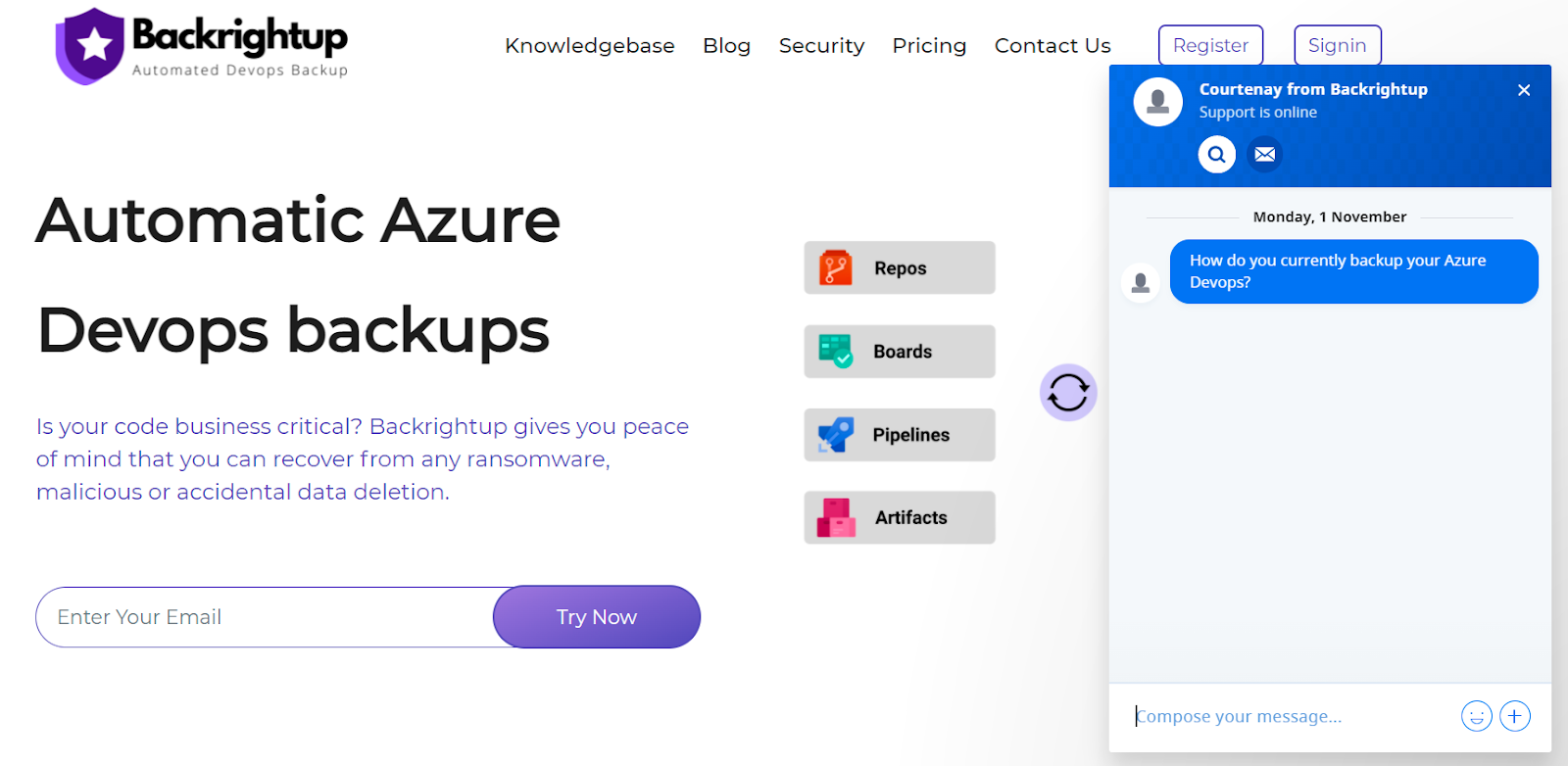
Task: Click the purple sync arrows icon
Action: pyautogui.click(x=1068, y=393)
